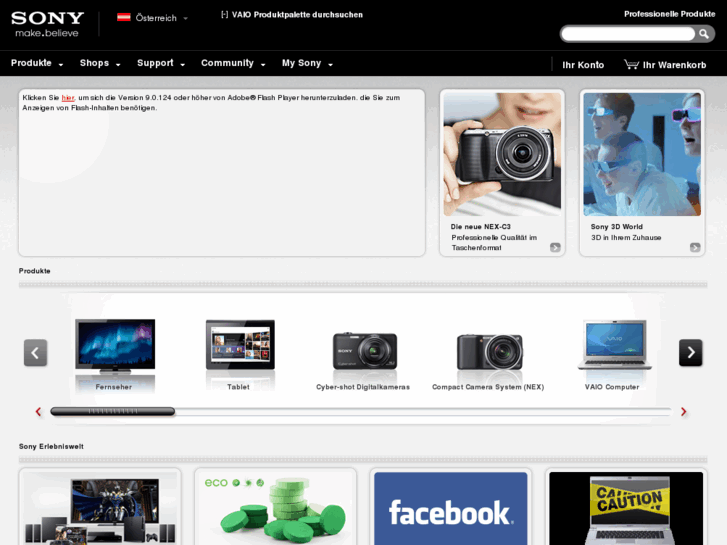Open Ihr Warenkorb link

(674, 65)
